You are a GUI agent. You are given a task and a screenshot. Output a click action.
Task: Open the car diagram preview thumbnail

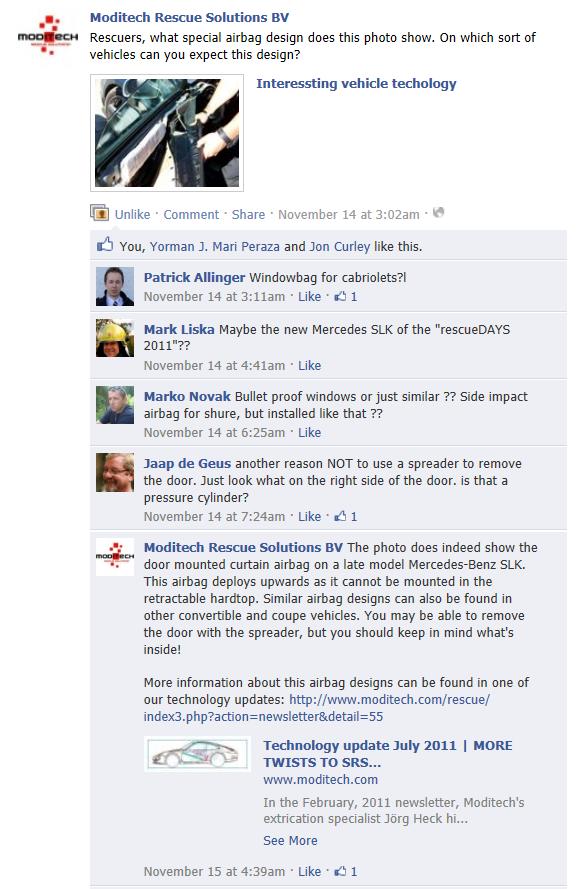click(x=197, y=754)
